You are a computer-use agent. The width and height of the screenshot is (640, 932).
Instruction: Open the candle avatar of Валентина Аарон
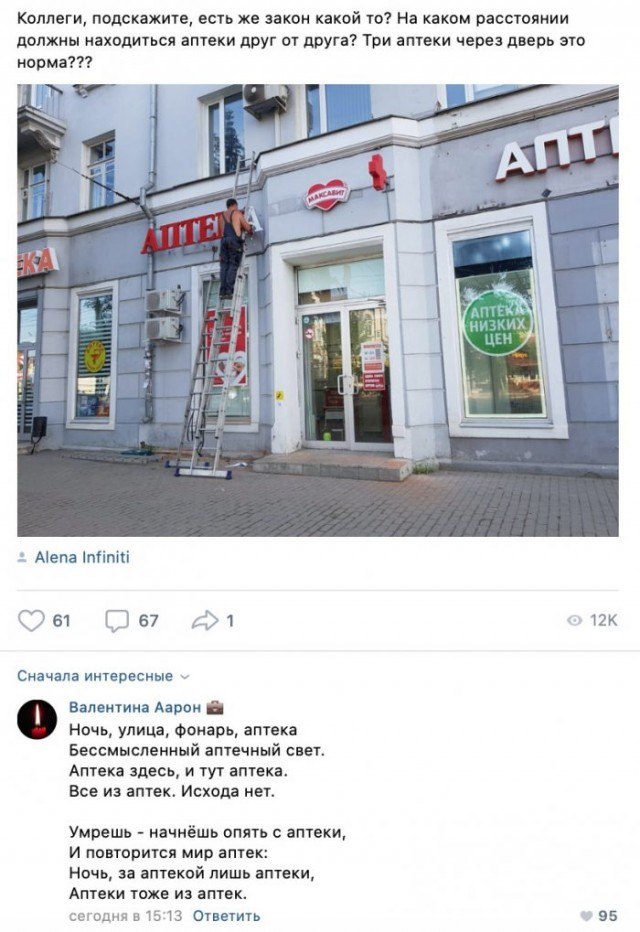point(37,719)
